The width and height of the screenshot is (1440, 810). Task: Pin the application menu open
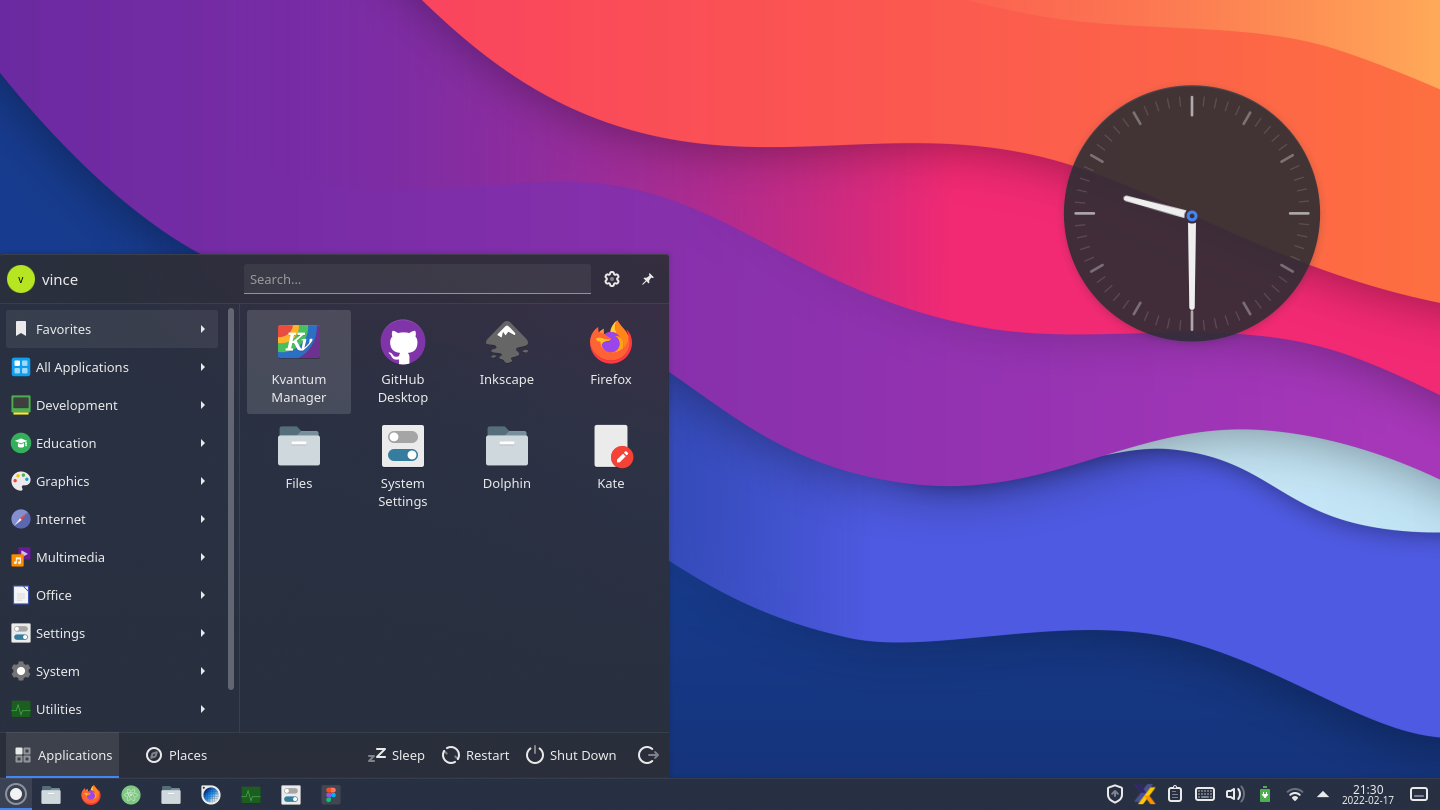[648, 279]
